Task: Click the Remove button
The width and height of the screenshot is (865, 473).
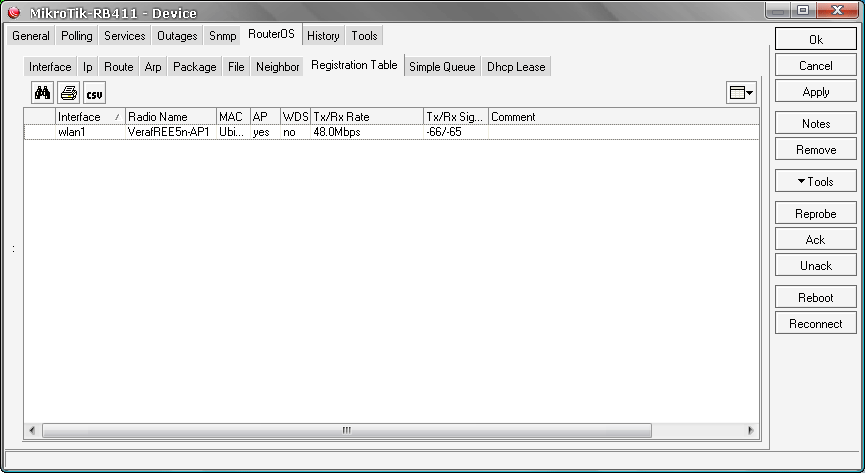Action: coord(815,150)
